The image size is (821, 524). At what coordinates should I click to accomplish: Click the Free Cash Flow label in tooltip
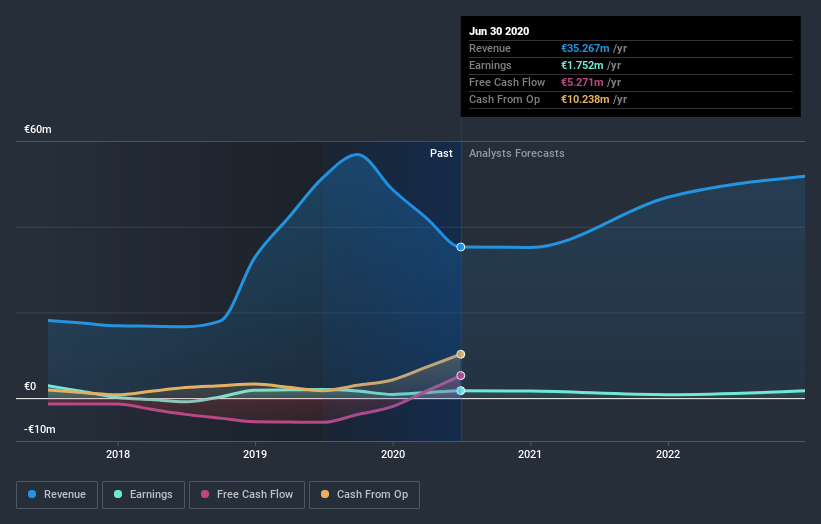click(x=507, y=82)
